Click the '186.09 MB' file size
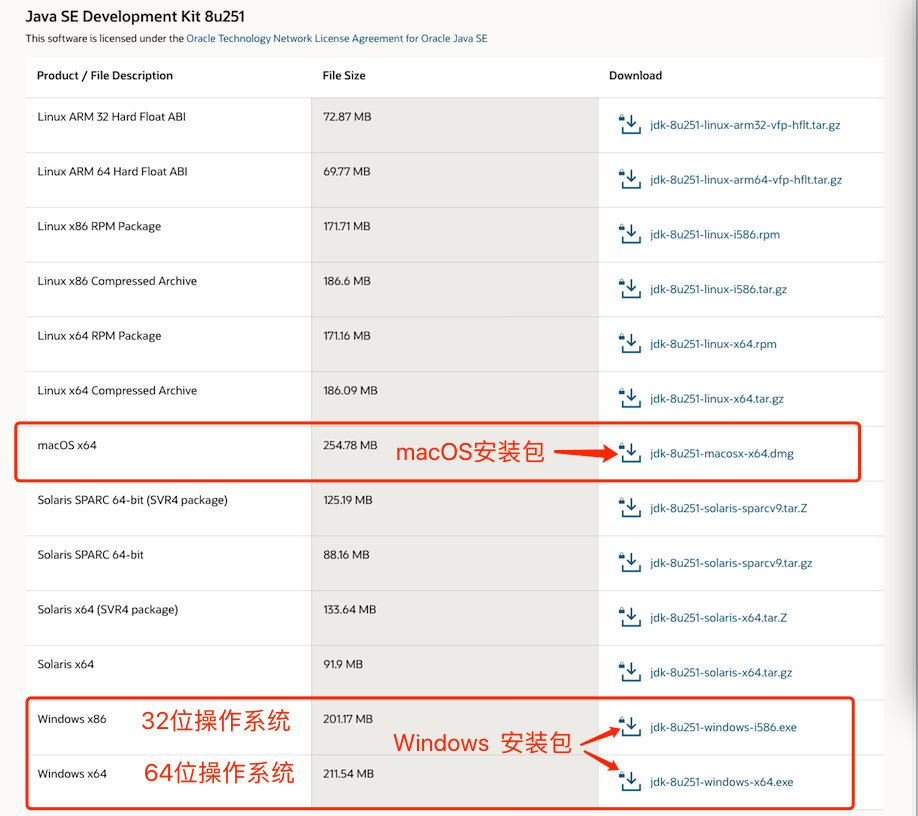Screen dimensions: 918x816 tap(350, 390)
